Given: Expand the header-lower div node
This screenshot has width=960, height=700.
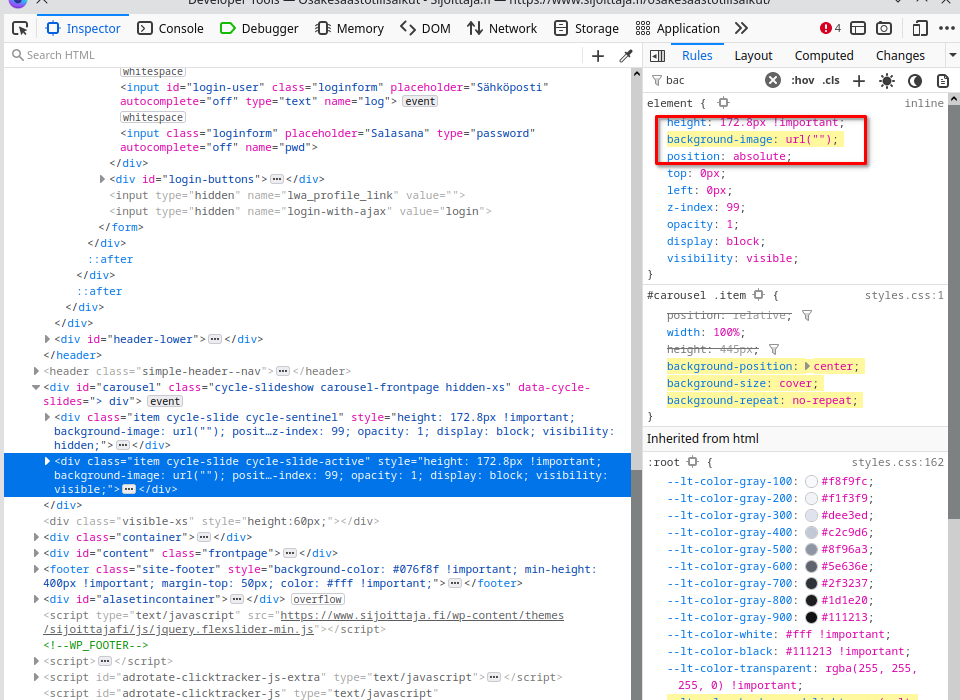Looking at the screenshot, I should 47,339.
